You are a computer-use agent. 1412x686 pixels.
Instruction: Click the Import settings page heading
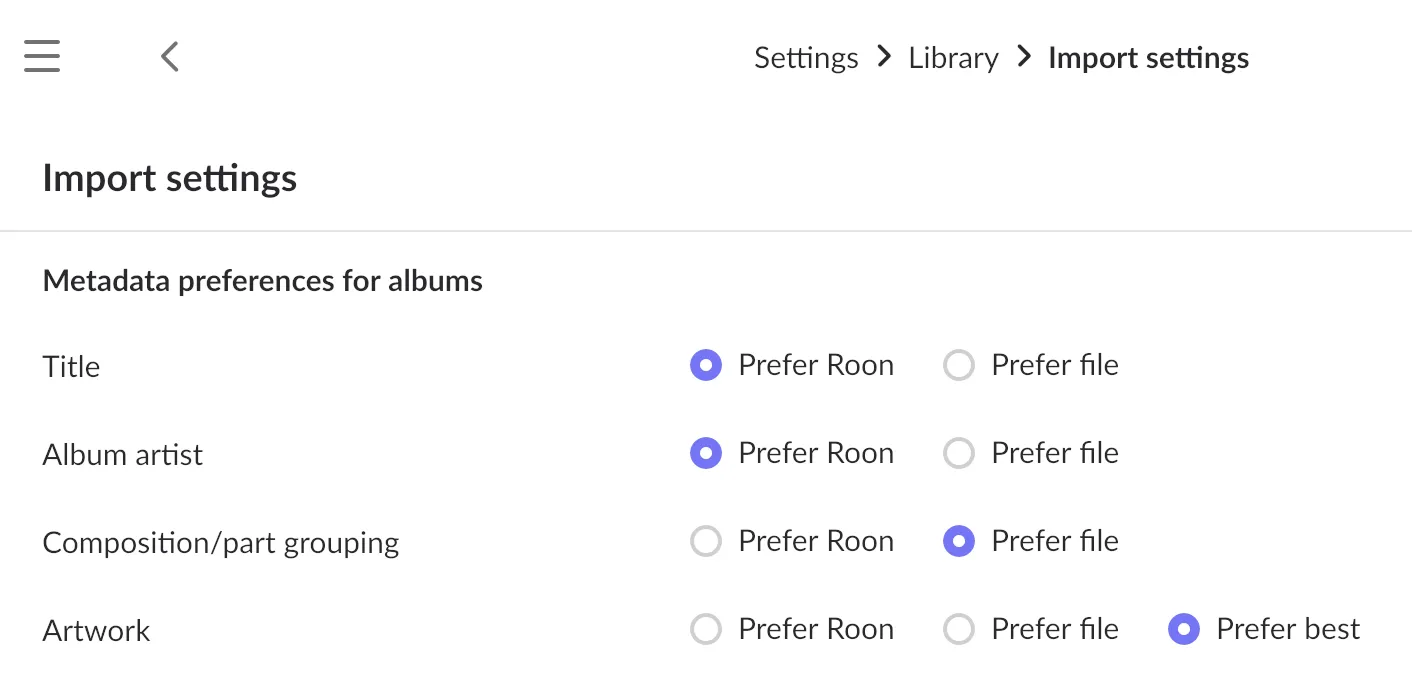pyautogui.click(x=169, y=178)
